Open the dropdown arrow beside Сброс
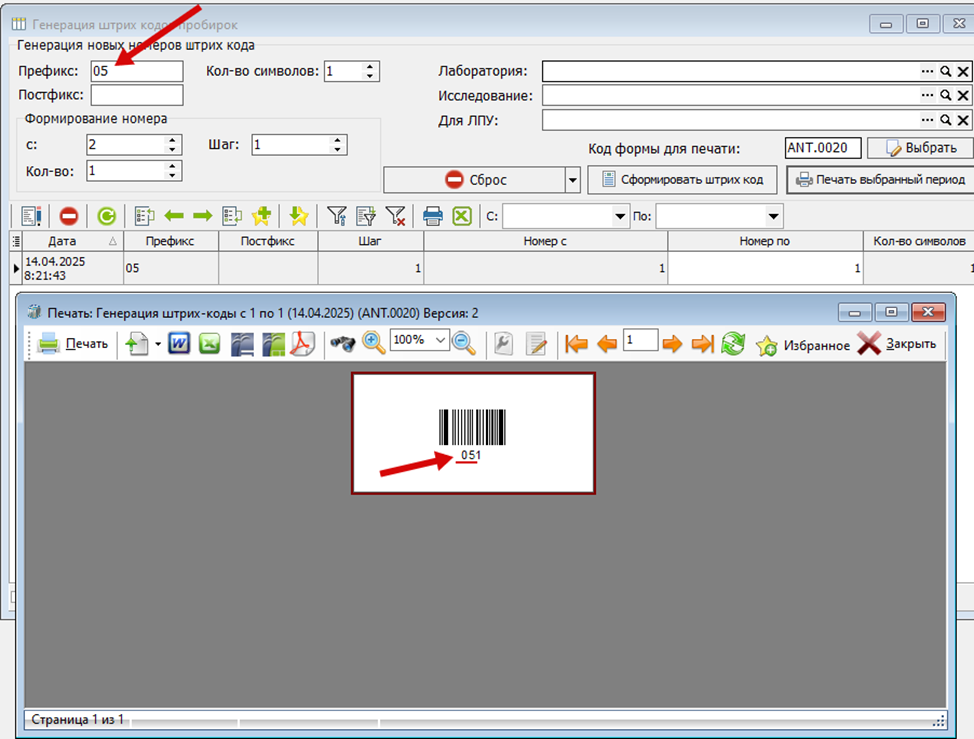This screenshot has height=739, width=974. coord(573,180)
